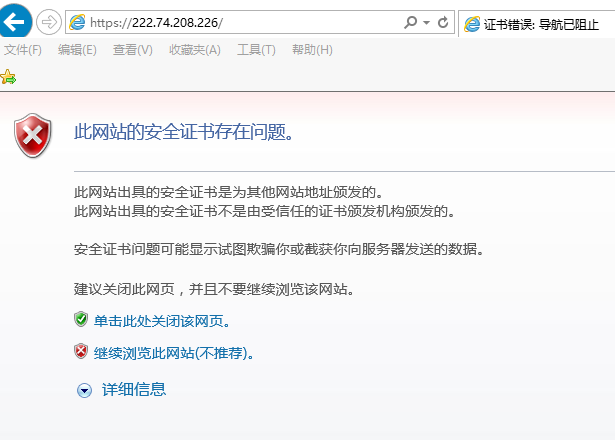The width and height of the screenshot is (615, 440).
Task: Click the green shield icon beside close link
Action: coord(81,320)
